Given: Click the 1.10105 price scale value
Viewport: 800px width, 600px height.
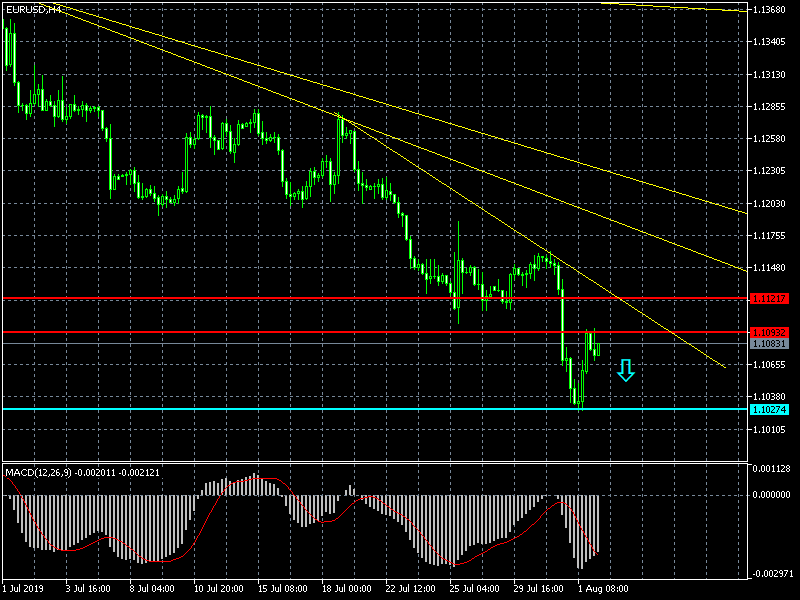Looking at the screenshot, I should [x=769, y=430].
